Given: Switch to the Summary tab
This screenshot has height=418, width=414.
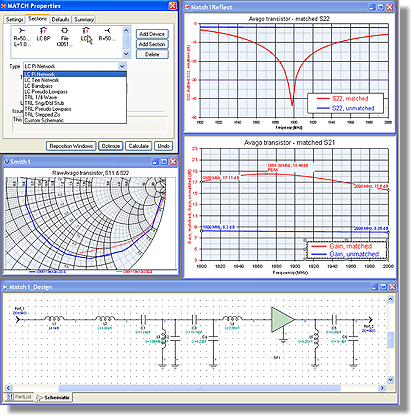Looking at the screenshot, I should click(84, 20).
